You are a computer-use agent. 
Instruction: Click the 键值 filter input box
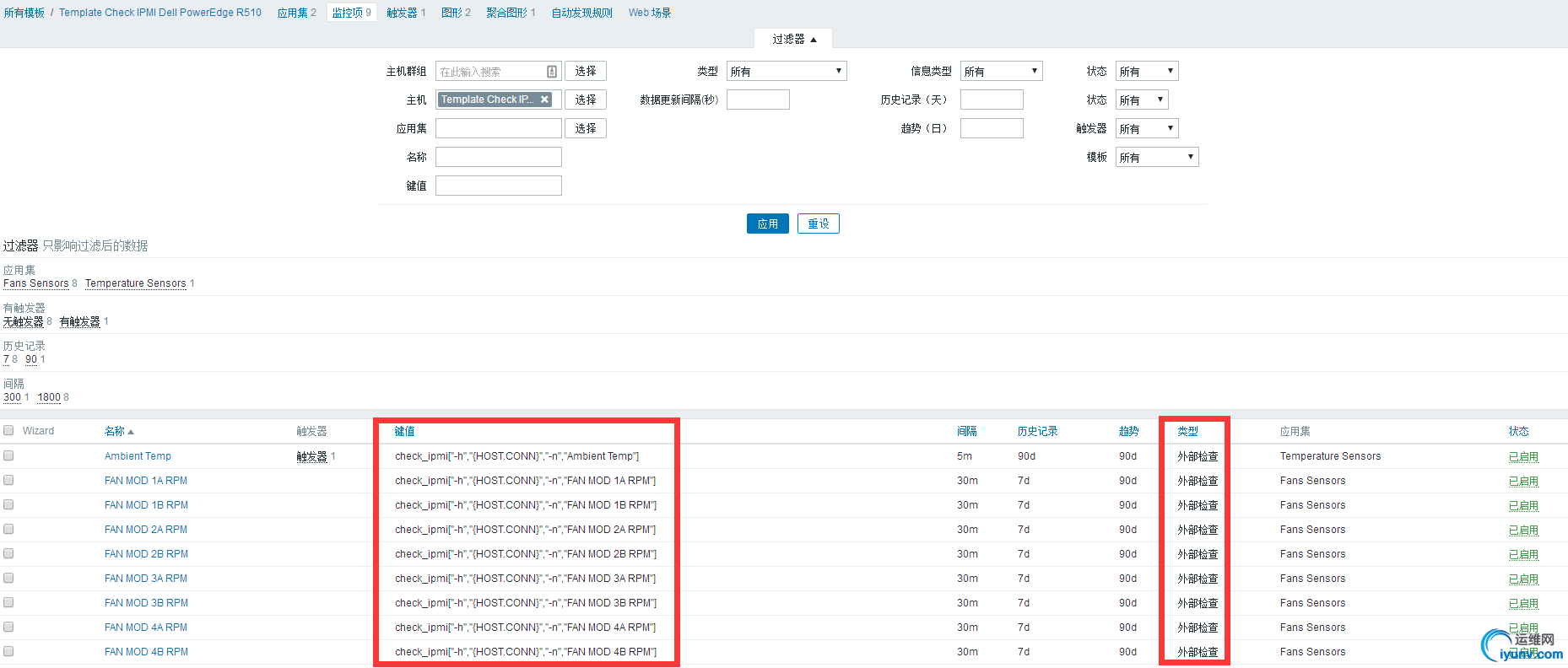pos(499,186)
